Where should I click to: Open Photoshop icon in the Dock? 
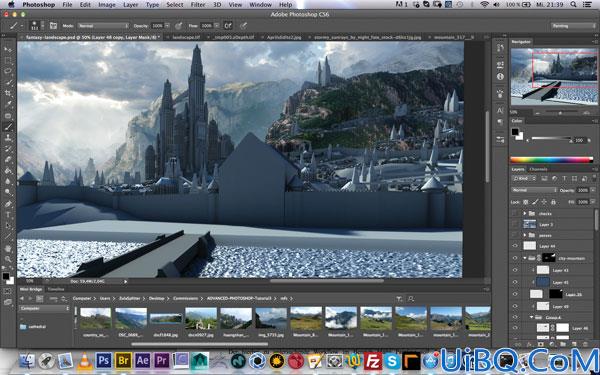tap(104, 360)
